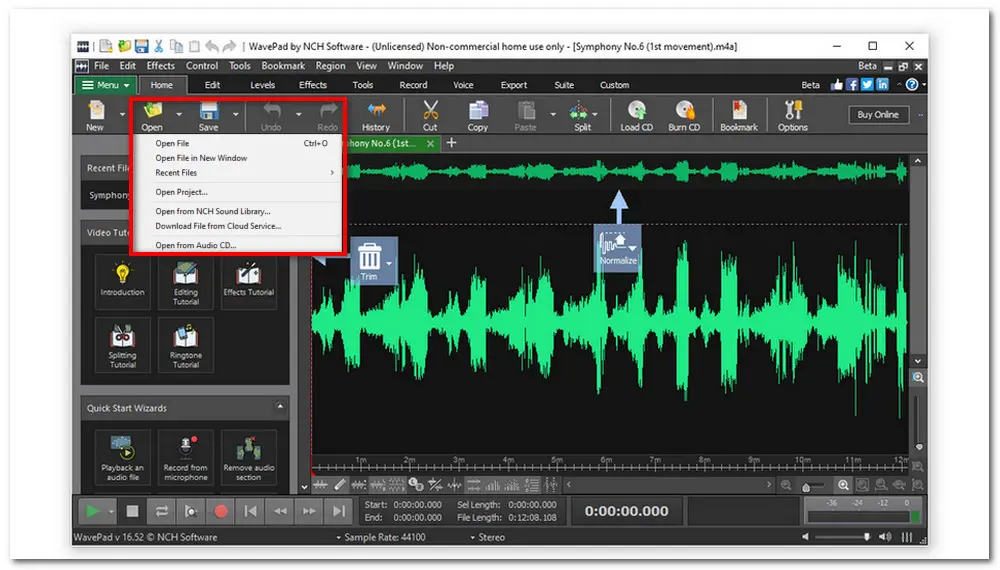Click the rewind transport button
The width and height of the screenshot is (1000, 570).
click(280, 511)
